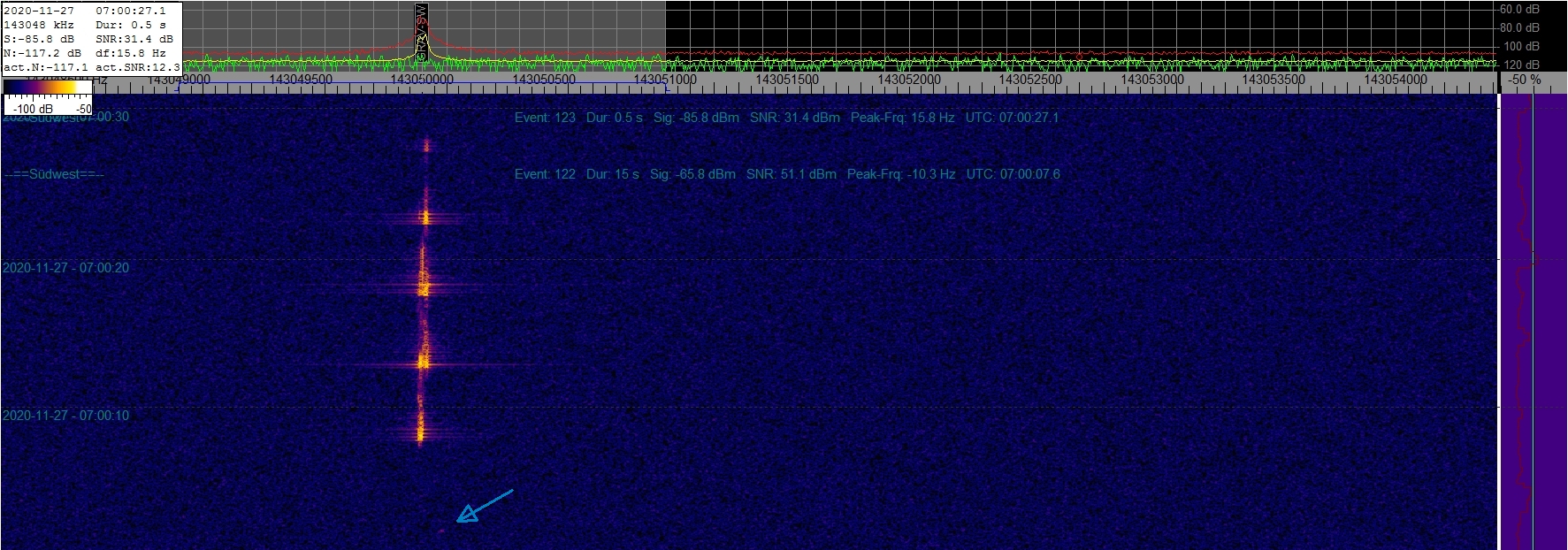Click the 143050500 frequency scale label

click(544, 80)
